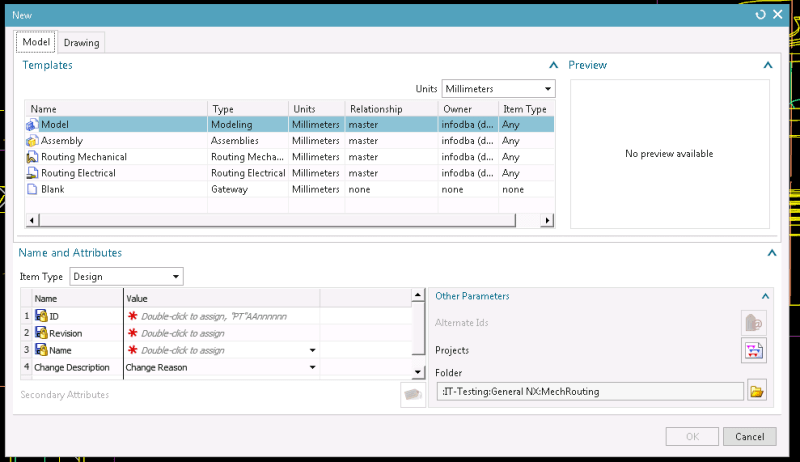The image size is (800, 462).
Task: Select the Model template icon
Action: pos(32,124)
